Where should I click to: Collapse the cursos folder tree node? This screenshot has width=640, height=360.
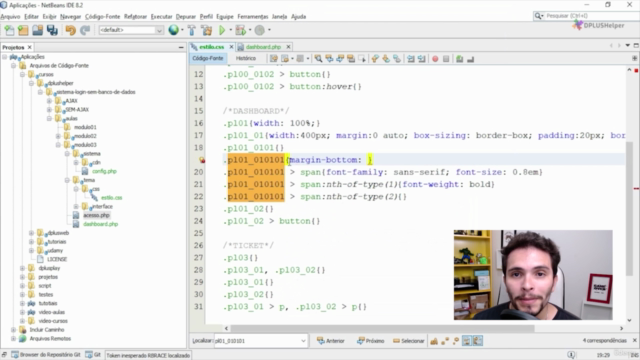(22, 74)
